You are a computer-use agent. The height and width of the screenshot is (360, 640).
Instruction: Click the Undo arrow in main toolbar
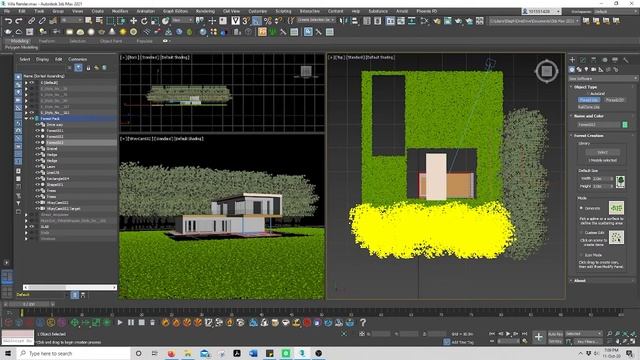click(x=8, y=21)
